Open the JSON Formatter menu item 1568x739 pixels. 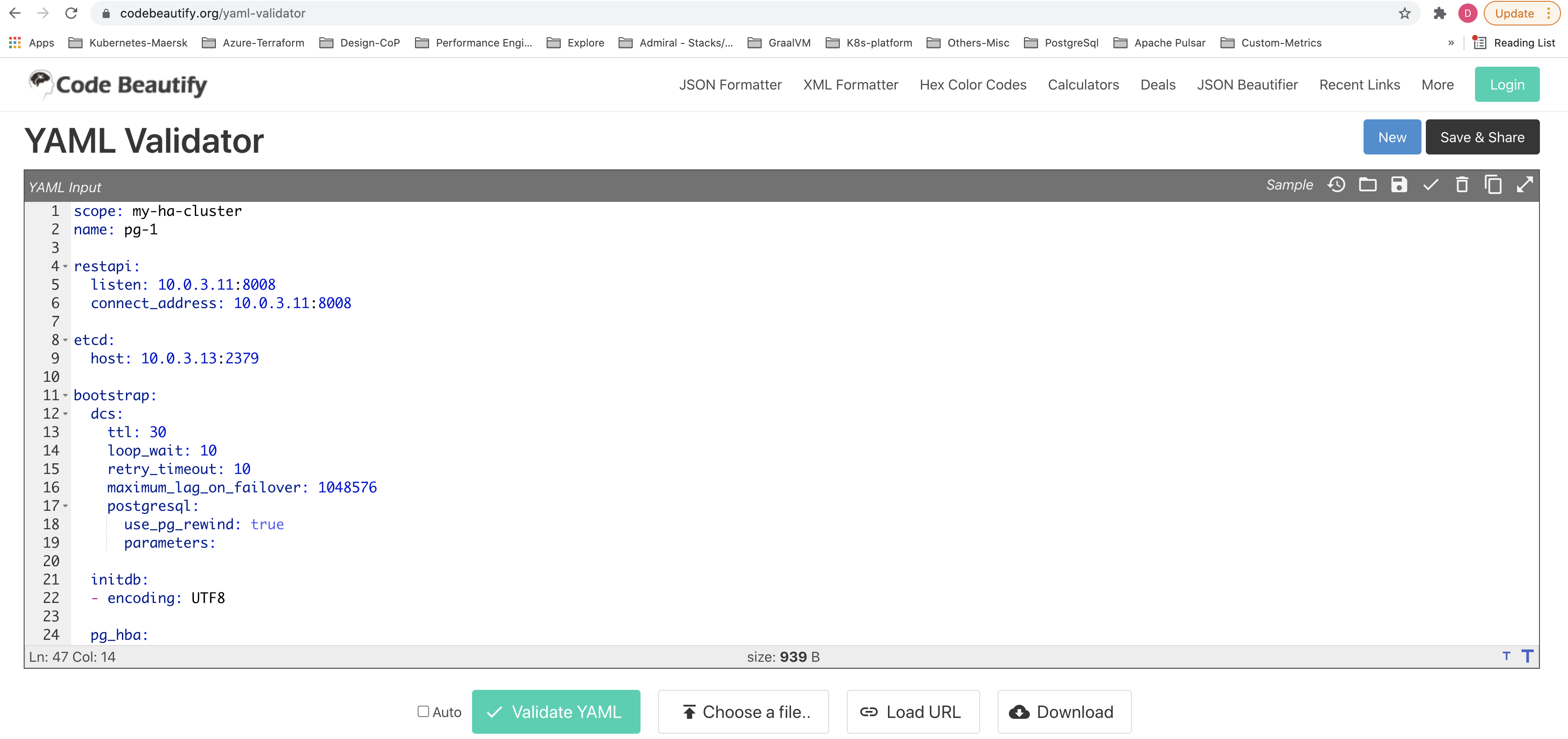click(x=730, y=85)
